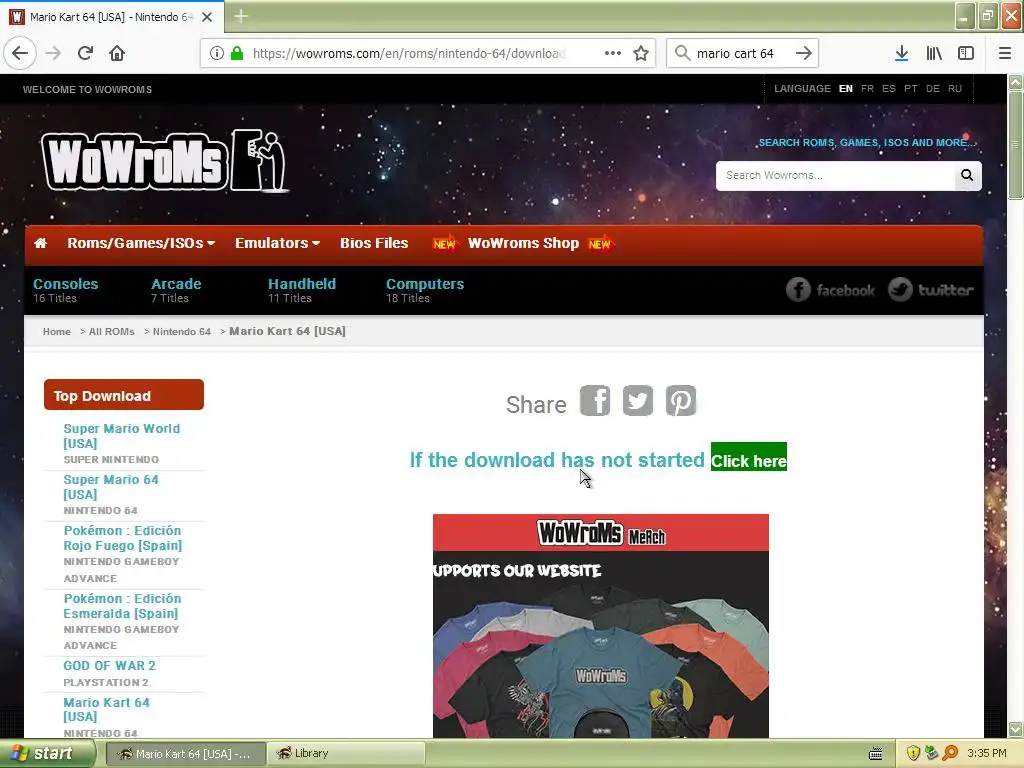1024x768 pixels.
Task: Click the green secure padlock icon
Action: pyautogui.click(x=237, y=53)
